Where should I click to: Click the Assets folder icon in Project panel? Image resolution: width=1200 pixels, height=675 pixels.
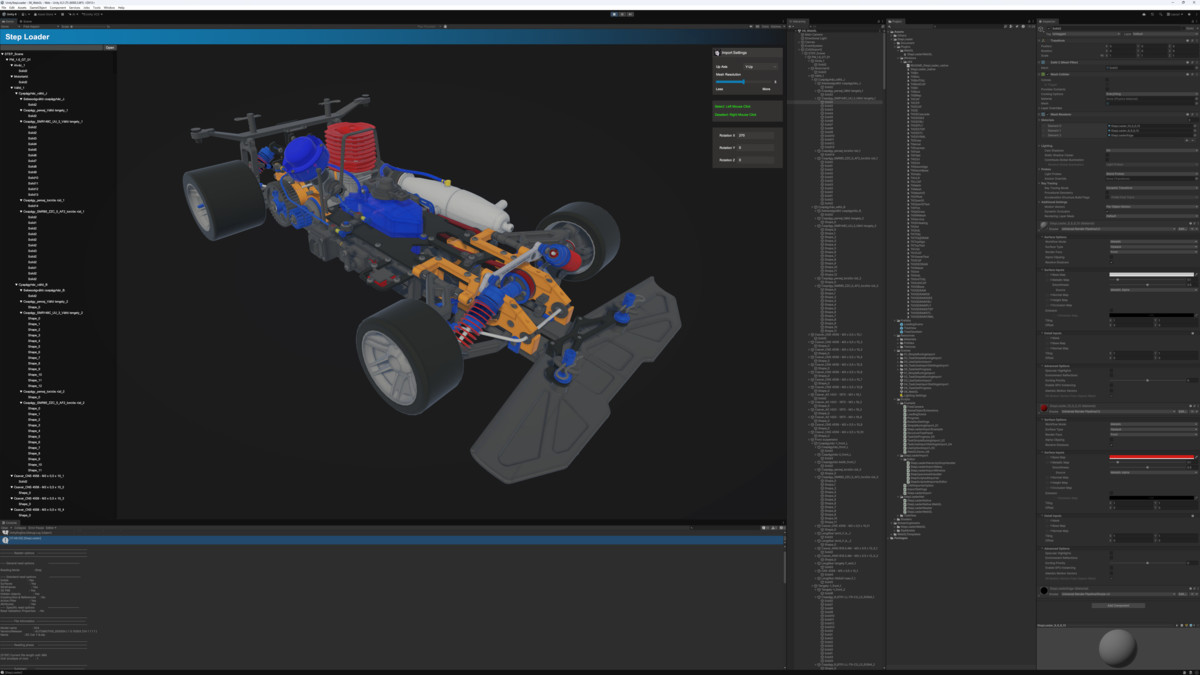892,32
